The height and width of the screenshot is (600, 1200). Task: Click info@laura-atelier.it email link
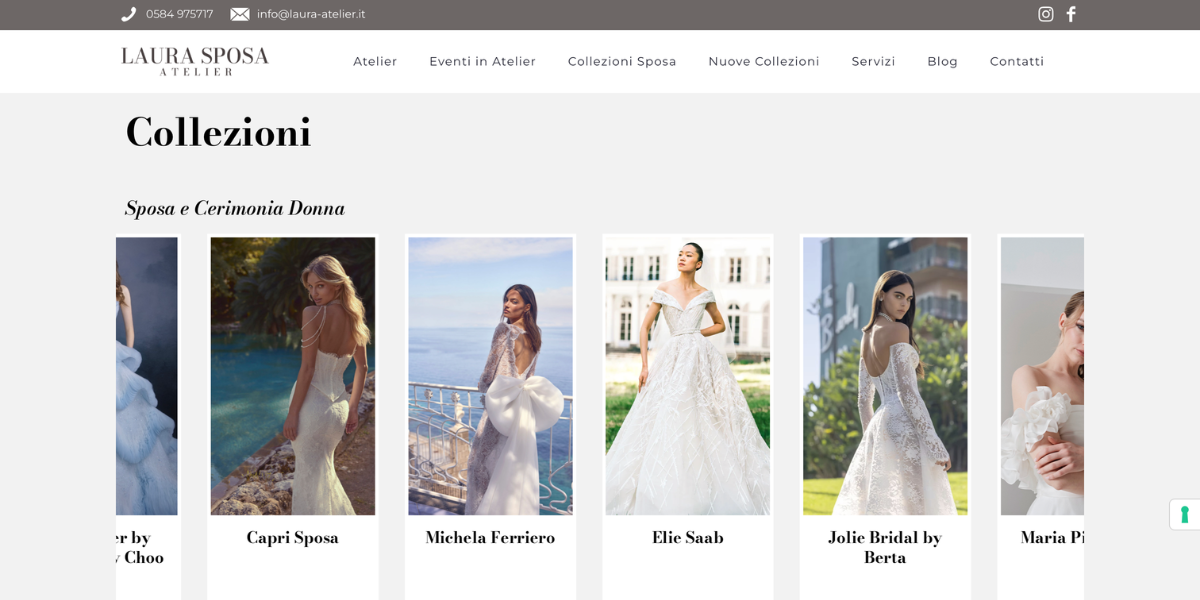(311, 14)
